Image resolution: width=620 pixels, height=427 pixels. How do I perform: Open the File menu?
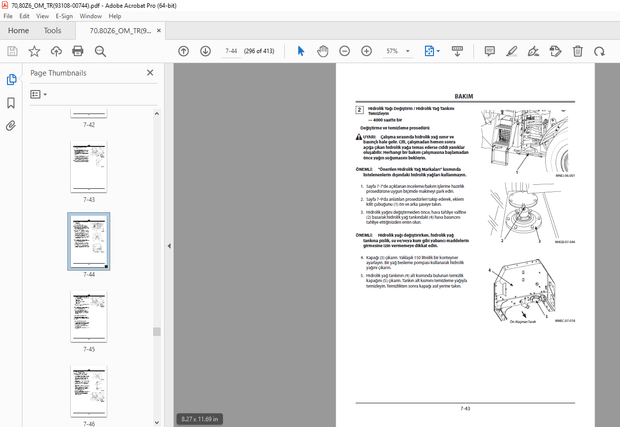8,16
